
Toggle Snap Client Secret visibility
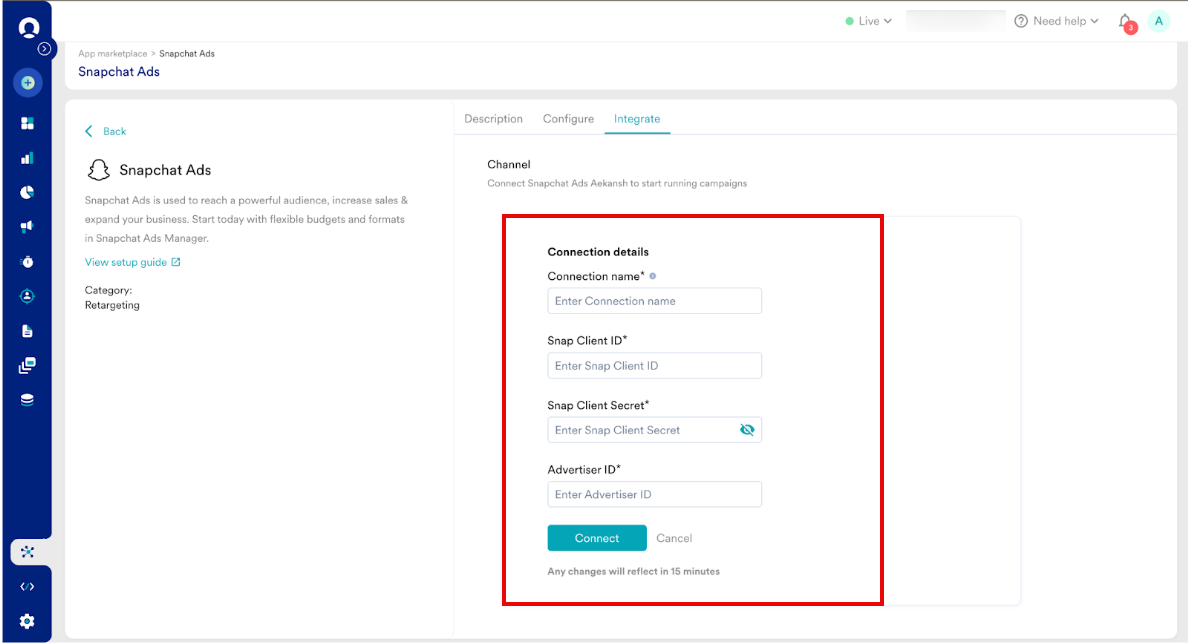pyautogui.click(x=747, y=429)
